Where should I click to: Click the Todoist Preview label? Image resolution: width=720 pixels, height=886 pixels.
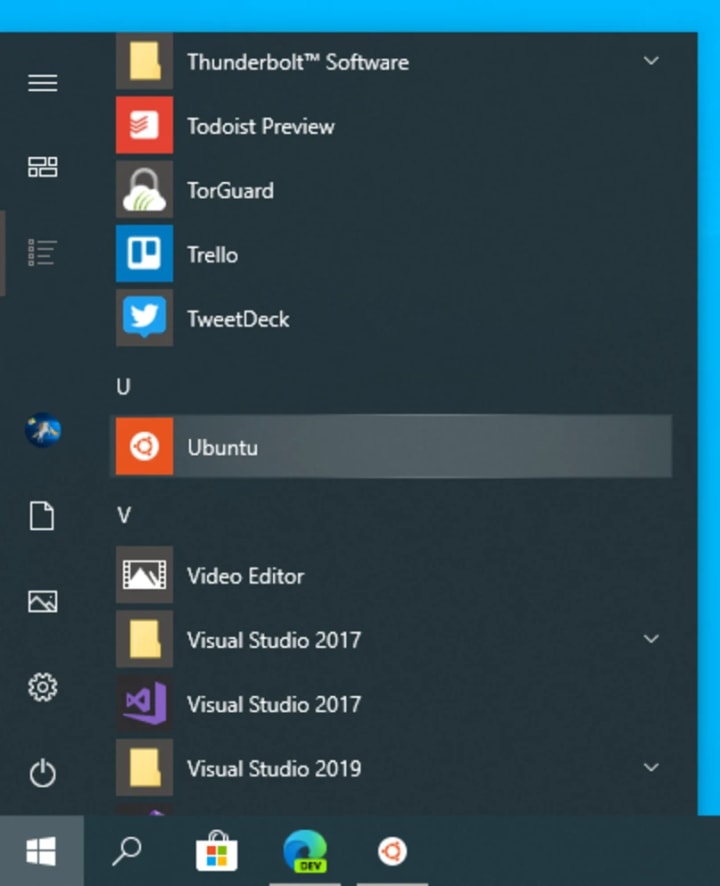(261, 127)
